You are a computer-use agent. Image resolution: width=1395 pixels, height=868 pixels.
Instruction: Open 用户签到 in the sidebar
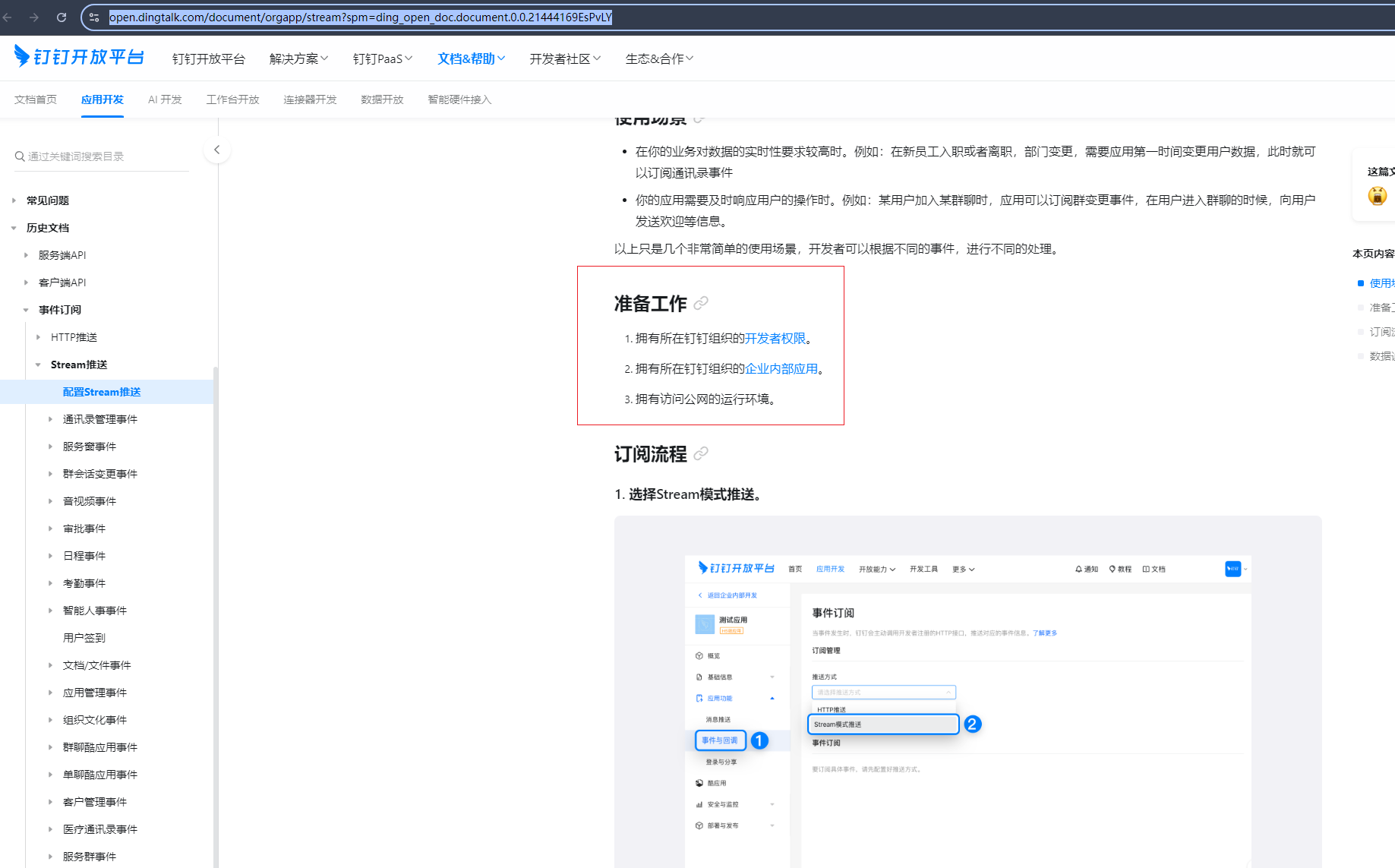84,638
